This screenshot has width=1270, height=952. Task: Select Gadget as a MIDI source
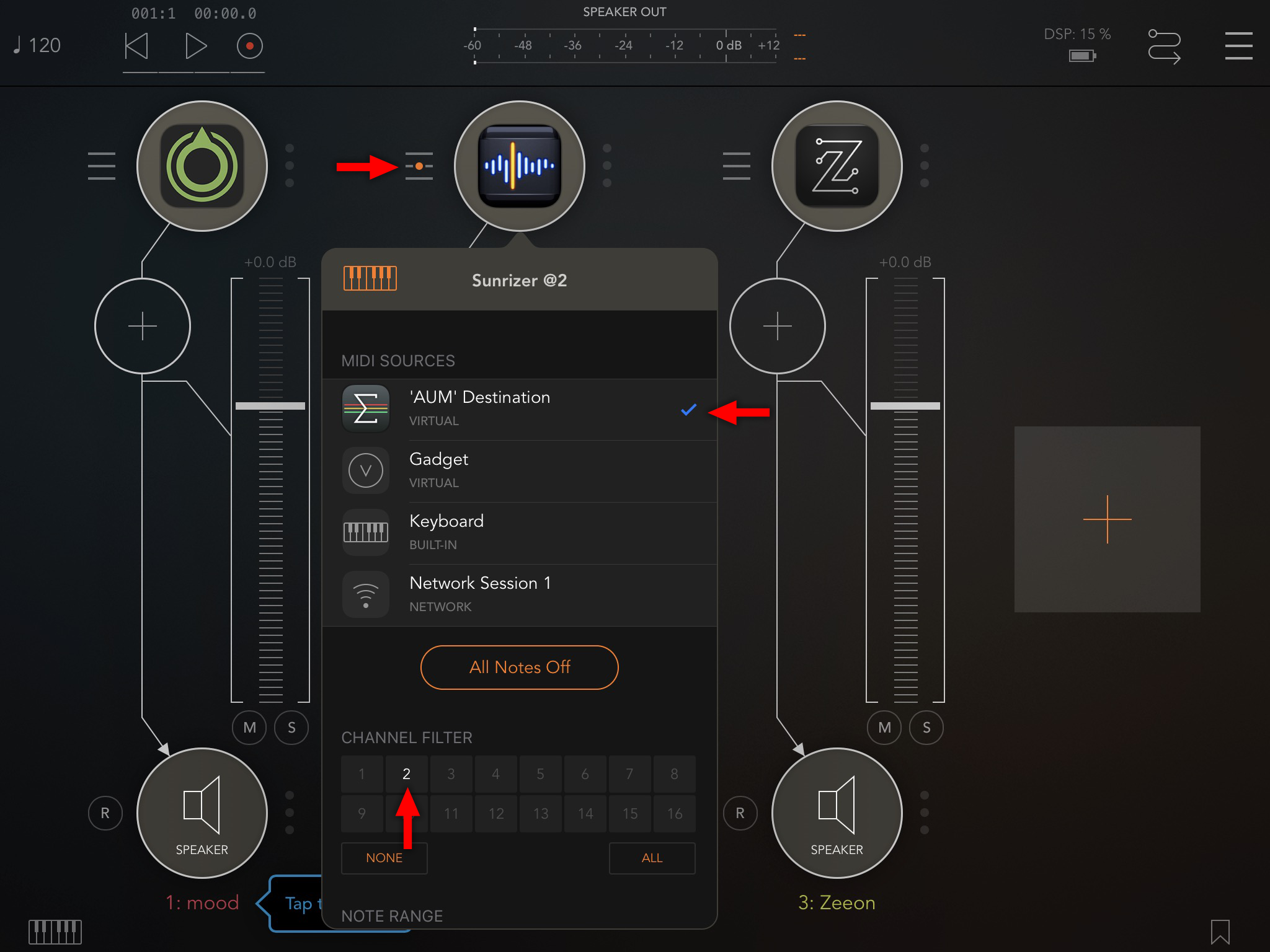[520, 471]
